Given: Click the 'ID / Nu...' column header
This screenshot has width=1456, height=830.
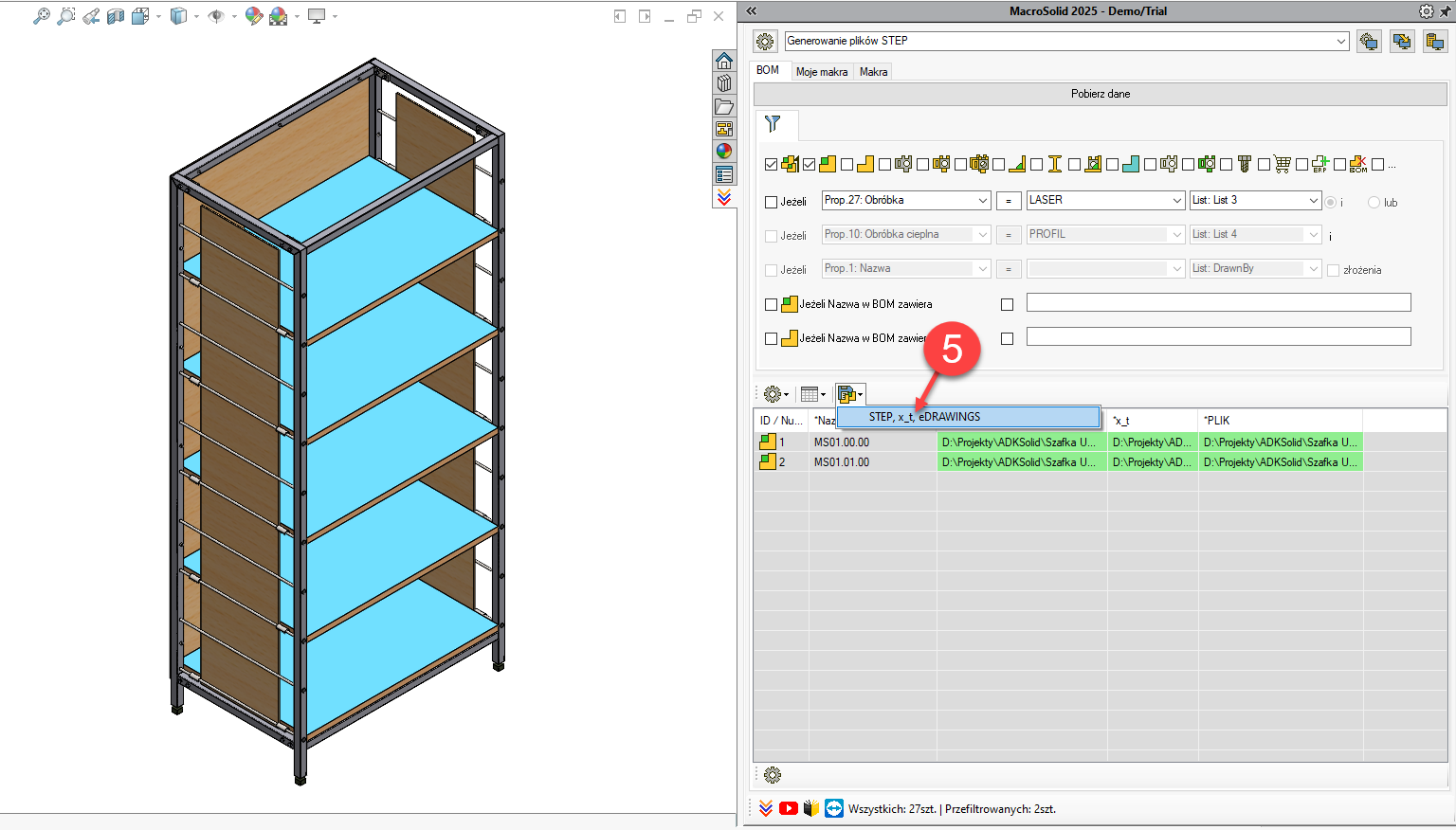Looking at the screenshot, I should (x=781, y=420).
